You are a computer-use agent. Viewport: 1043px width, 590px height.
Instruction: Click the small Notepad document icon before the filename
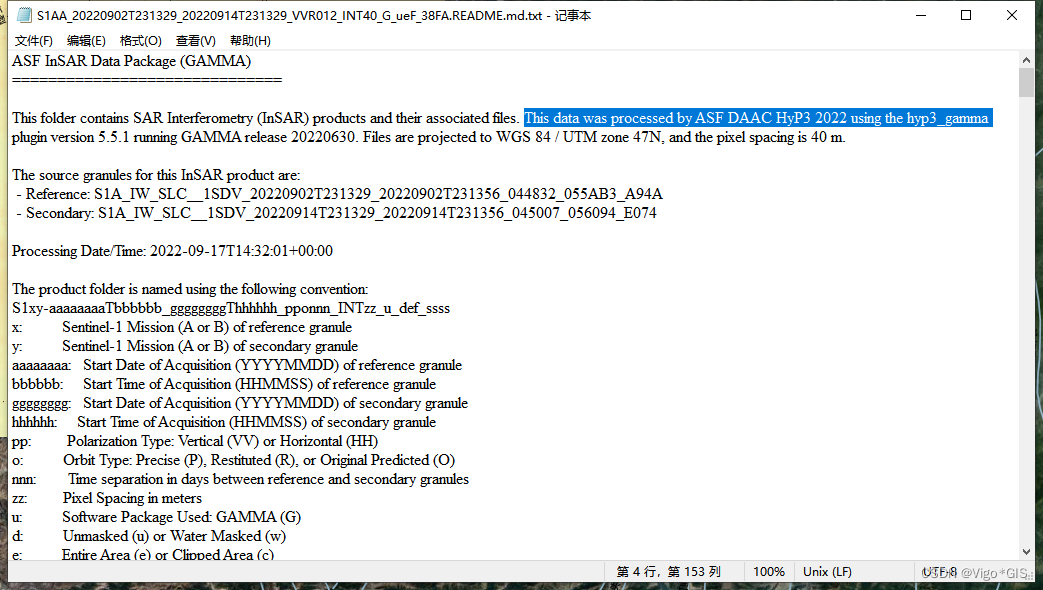pyautogui.click(x=22, y=15)
